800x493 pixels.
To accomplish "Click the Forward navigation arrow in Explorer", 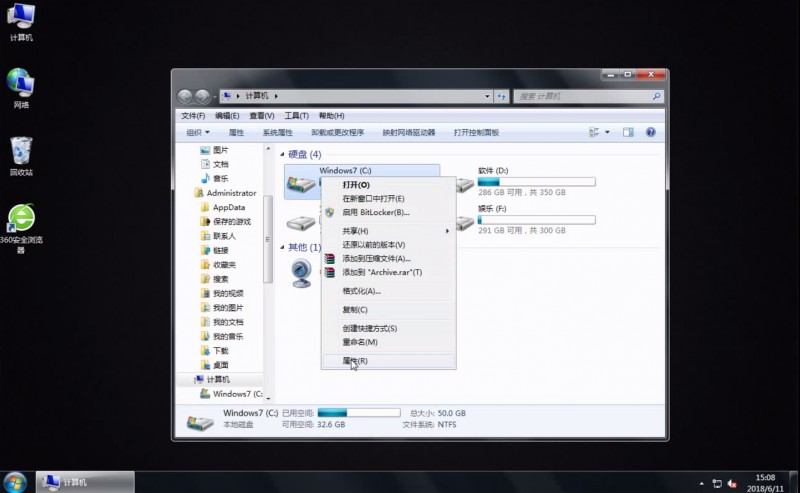I will [203, 96].
